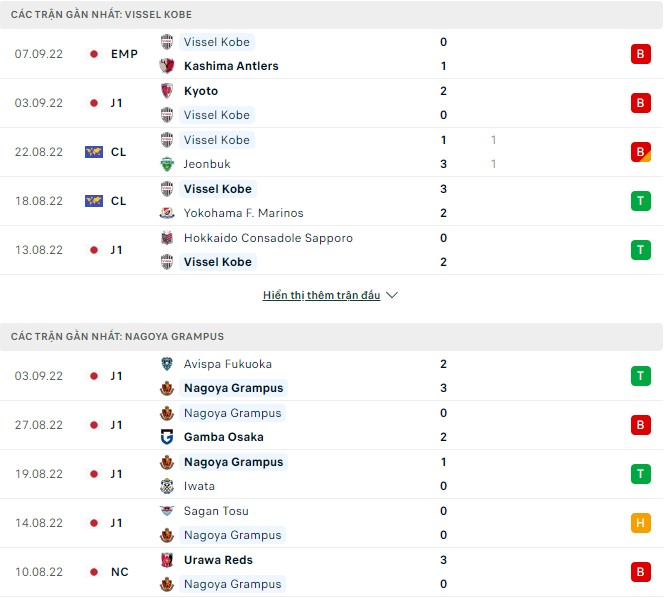This screenshot has width=669, height=598.
Task: Click the Yokohama F. Marinos crest
Action: click(x=168, y=213)
